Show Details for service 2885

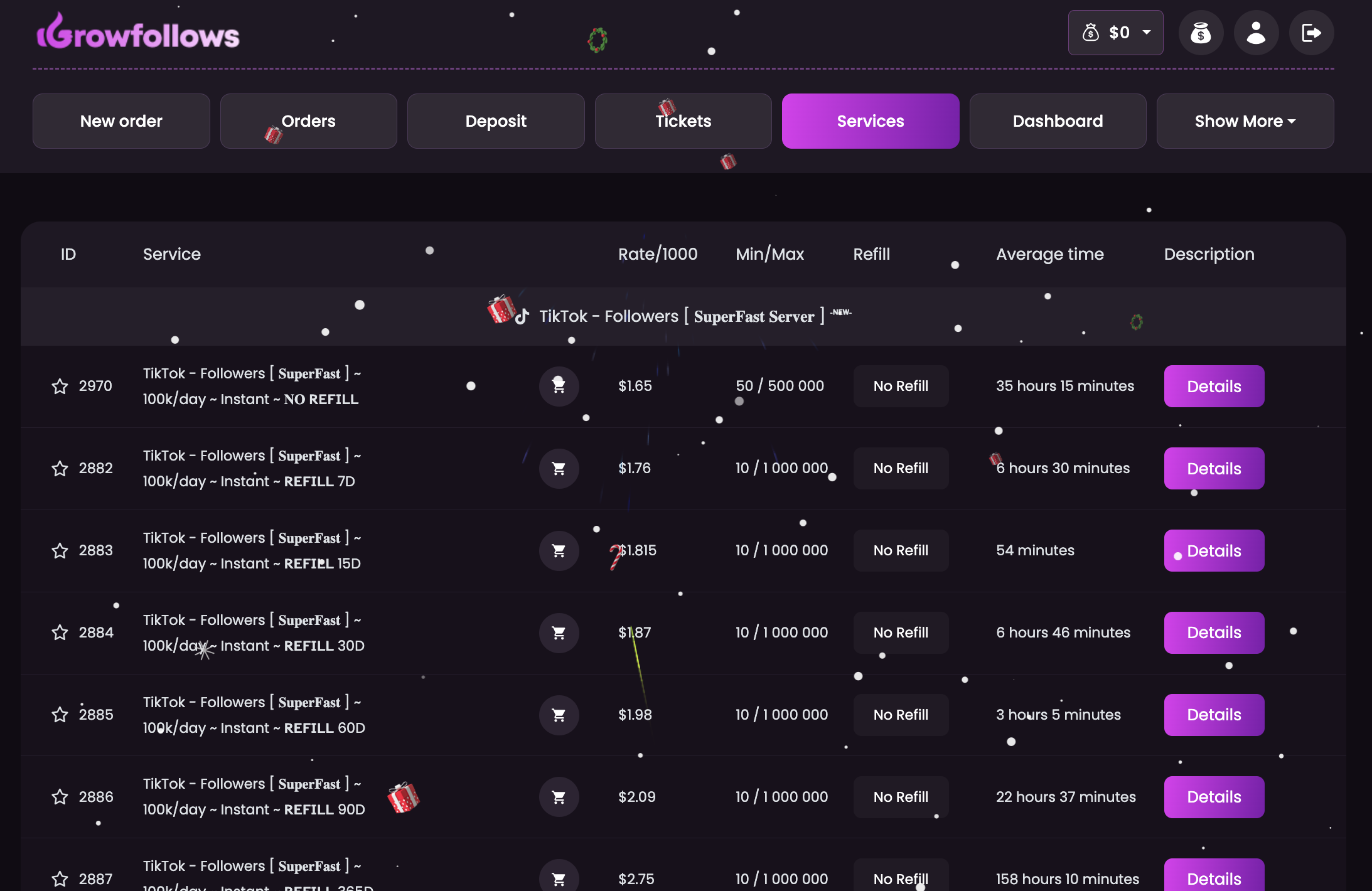1214,715
